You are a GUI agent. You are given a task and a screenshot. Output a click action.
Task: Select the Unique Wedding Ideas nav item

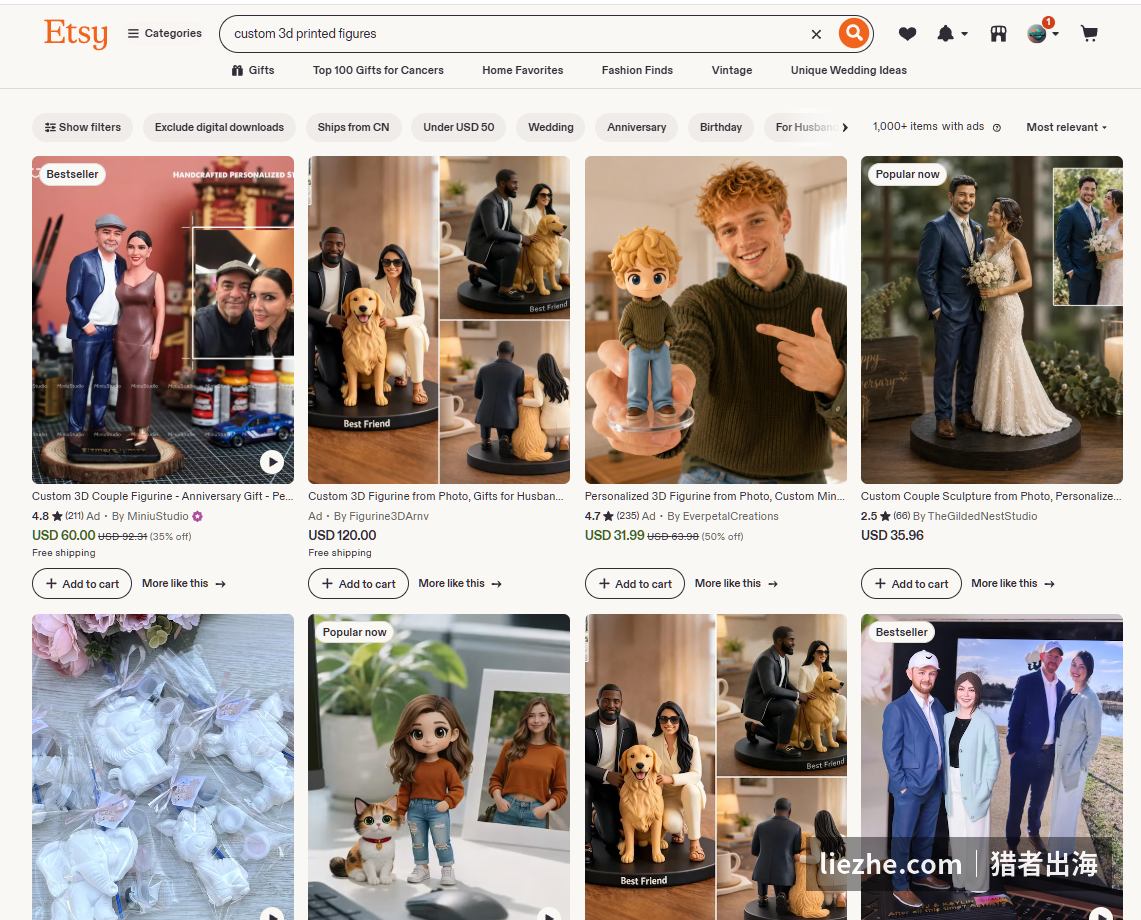click(848, 71)
